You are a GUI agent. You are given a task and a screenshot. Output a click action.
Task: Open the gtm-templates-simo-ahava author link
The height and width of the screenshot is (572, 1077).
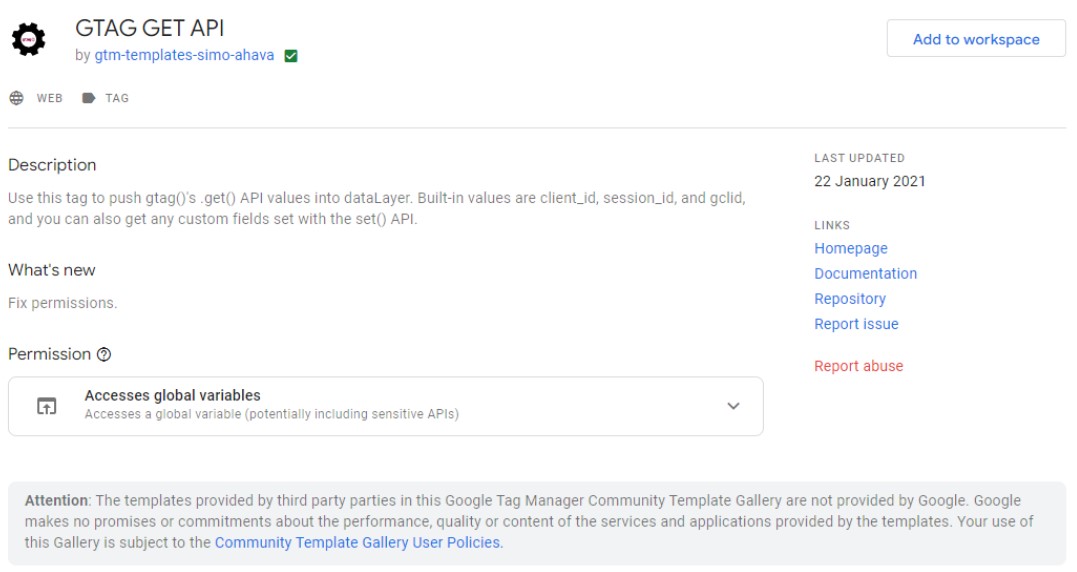coord(184,56)
